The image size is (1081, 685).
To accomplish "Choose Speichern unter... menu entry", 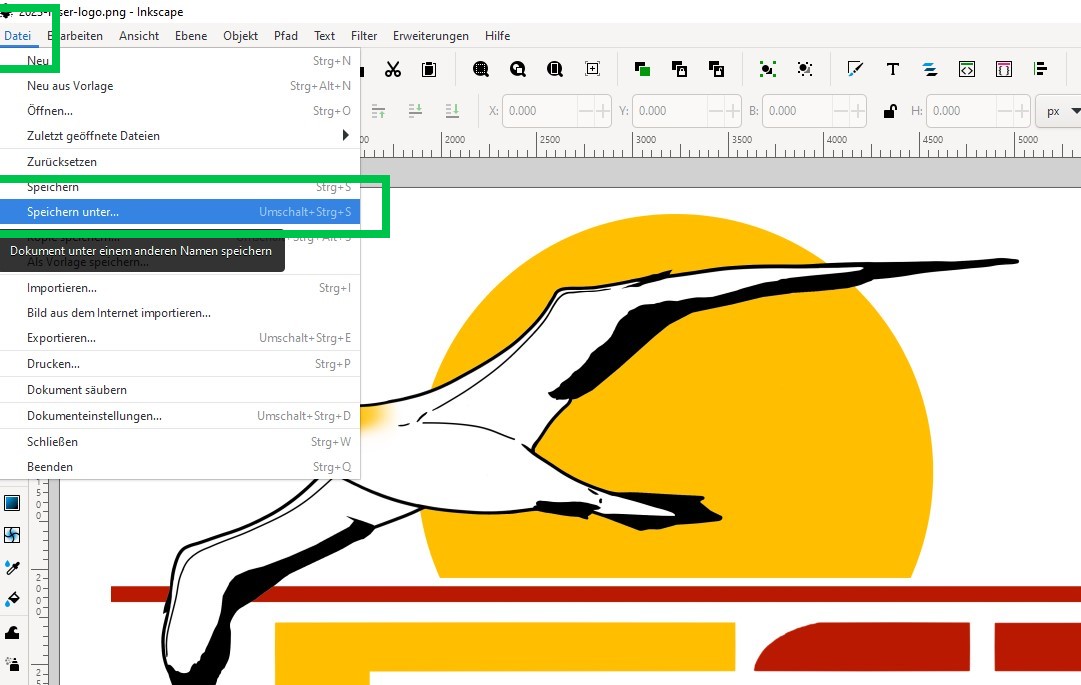I will 180,212.
